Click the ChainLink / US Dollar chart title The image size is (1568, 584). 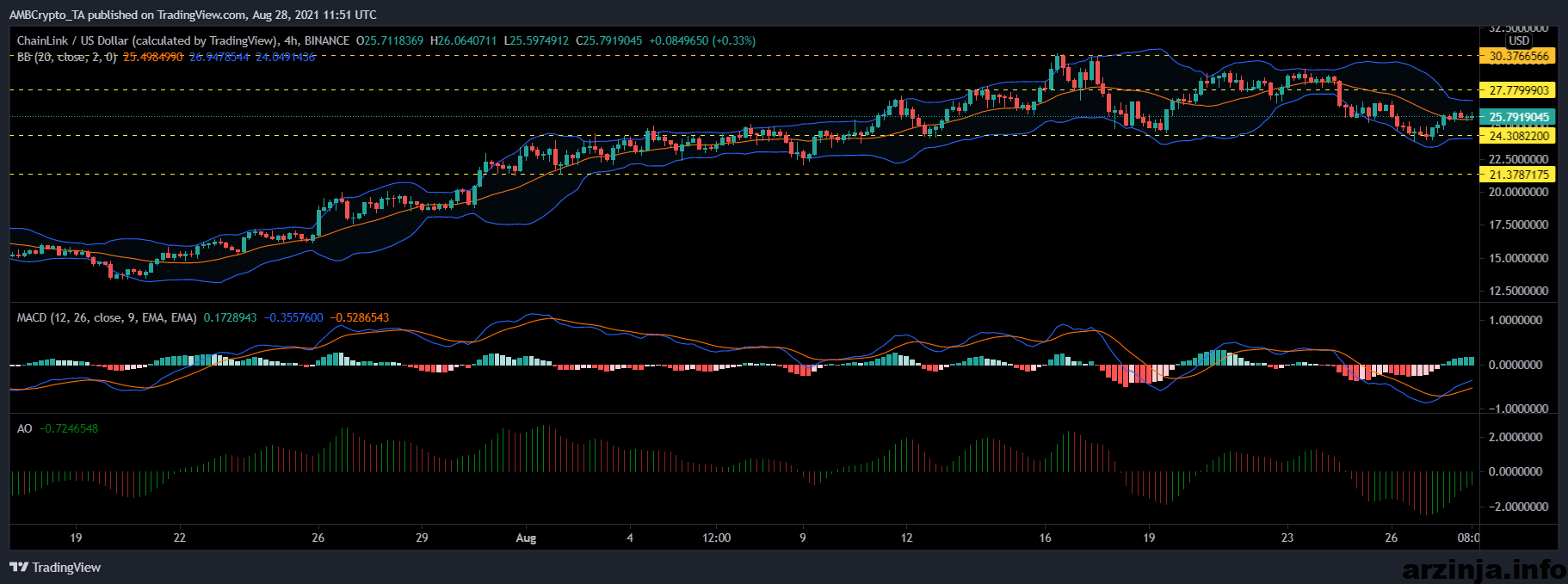146,40
